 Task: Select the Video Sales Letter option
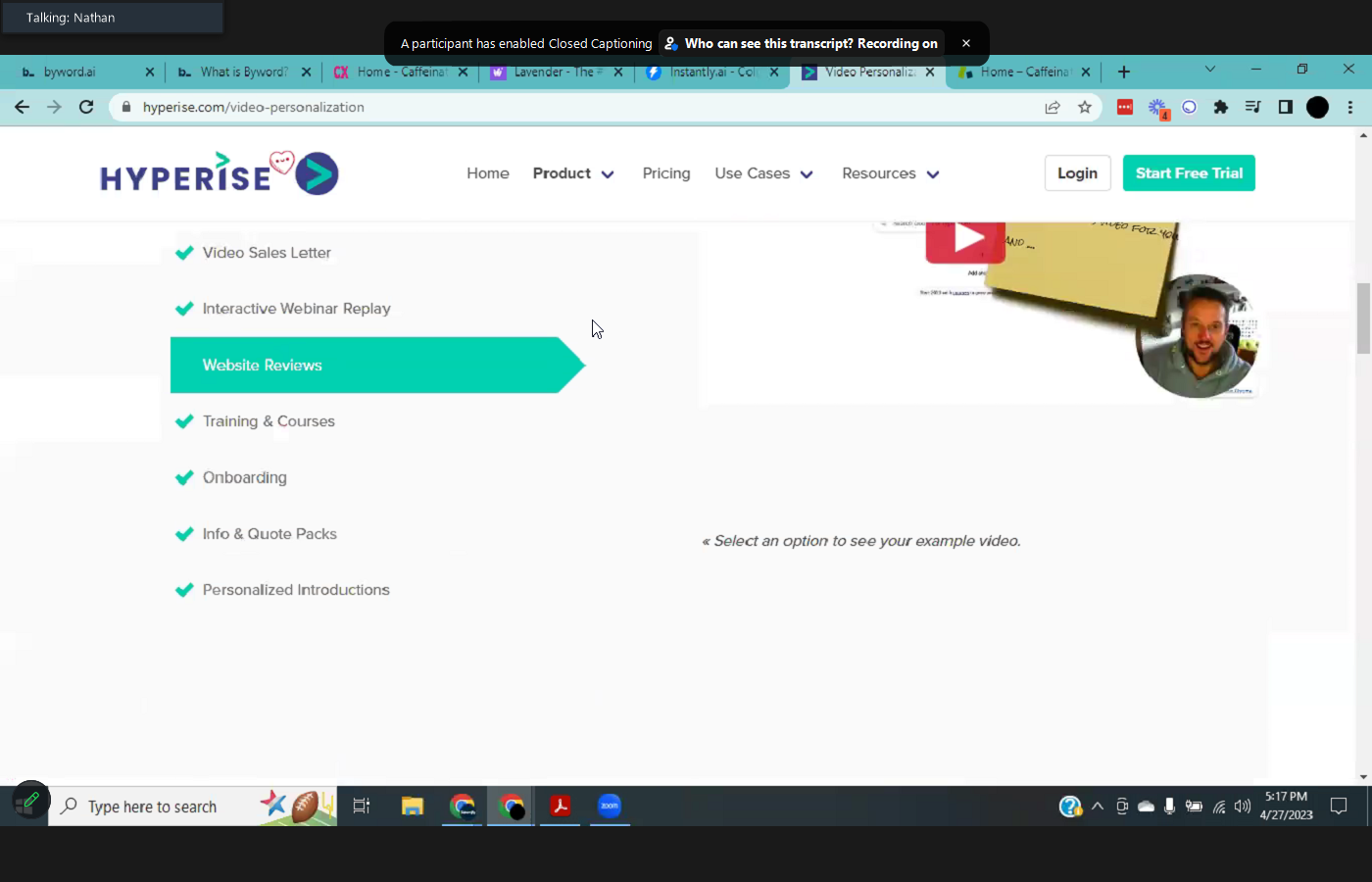click(267, 253)
